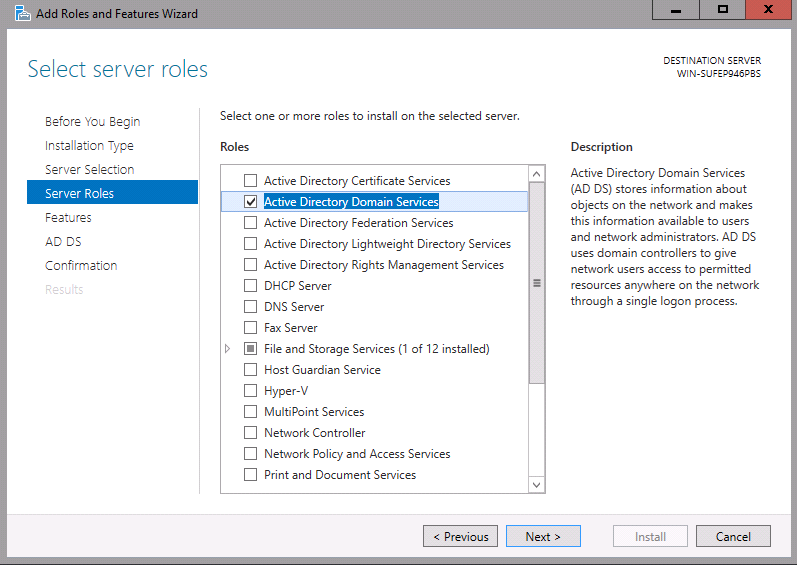The image size is (797, 565).
Task: Enable the Hyper-V role checkbox
Action: (250, 391)
